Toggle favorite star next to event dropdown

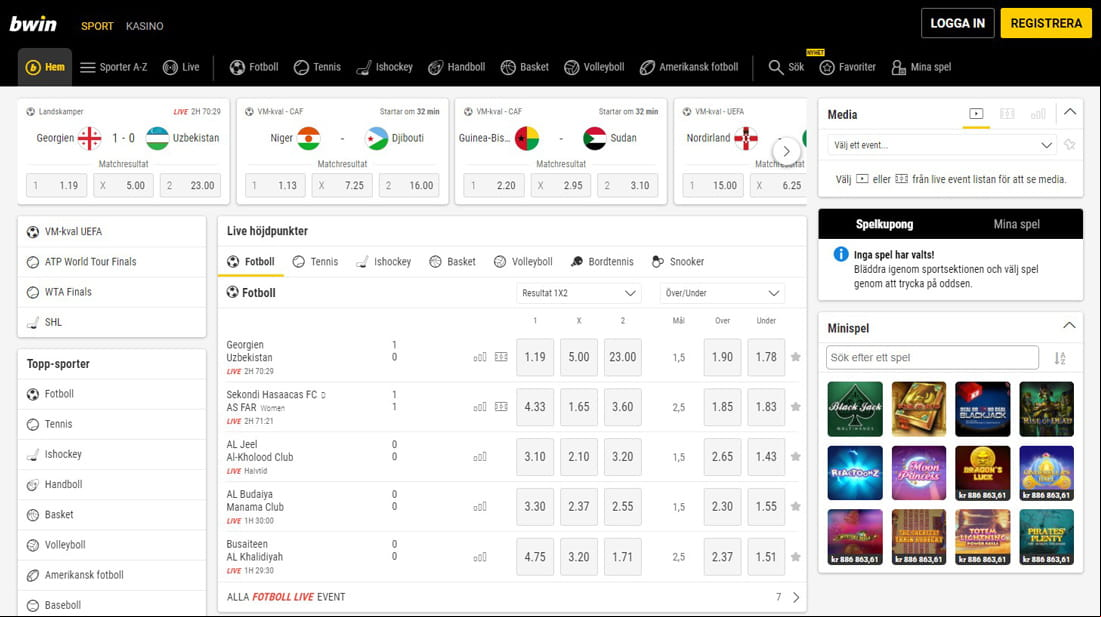pos(1069,145)
